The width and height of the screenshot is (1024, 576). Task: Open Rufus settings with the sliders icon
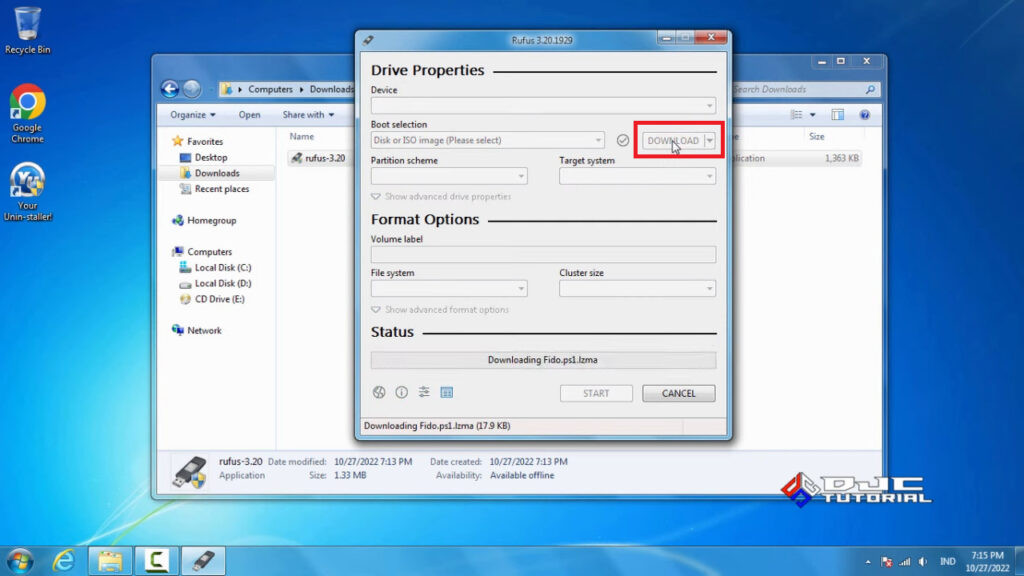coord(423,392)
